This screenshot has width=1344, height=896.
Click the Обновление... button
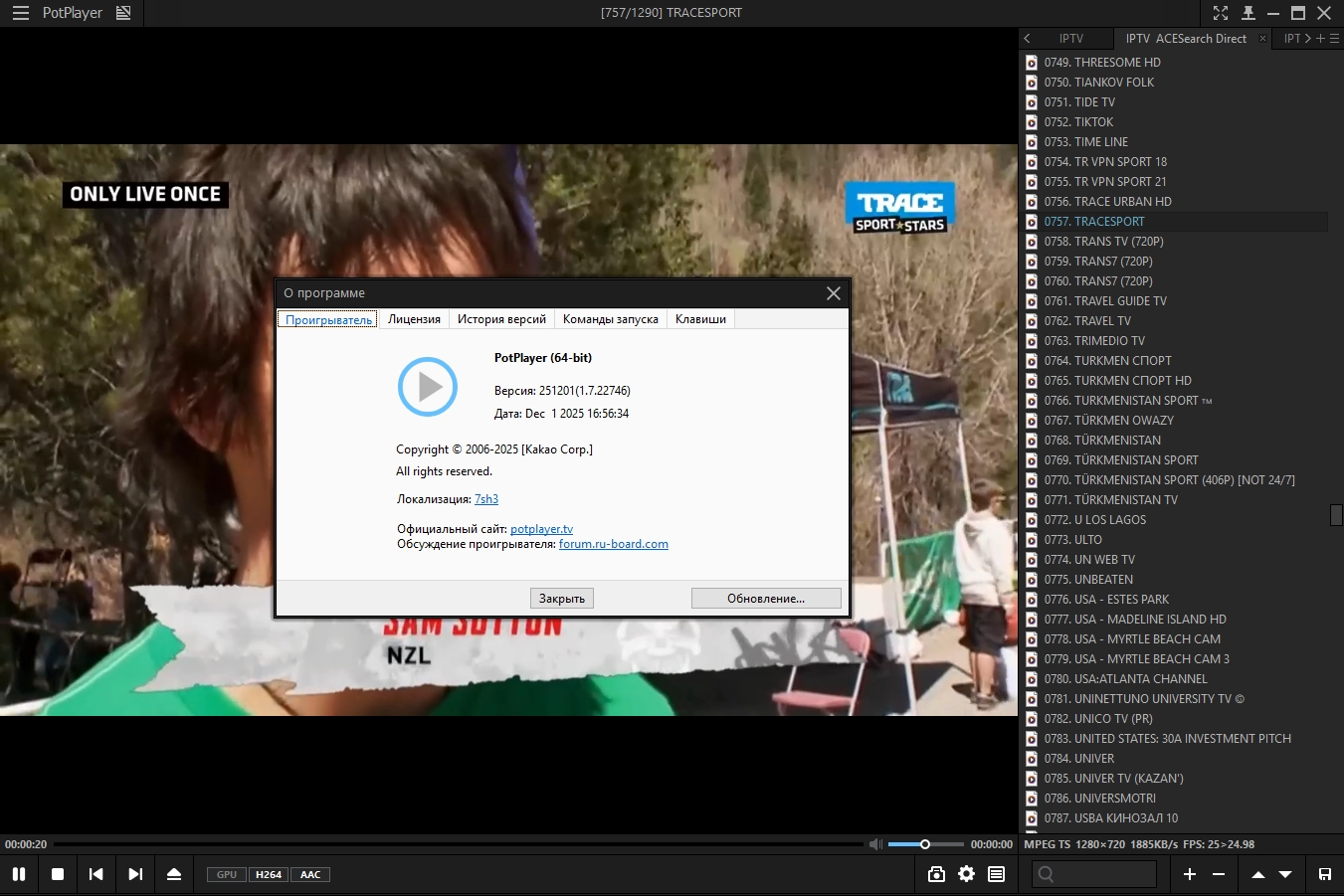click(x=766, y=599)
